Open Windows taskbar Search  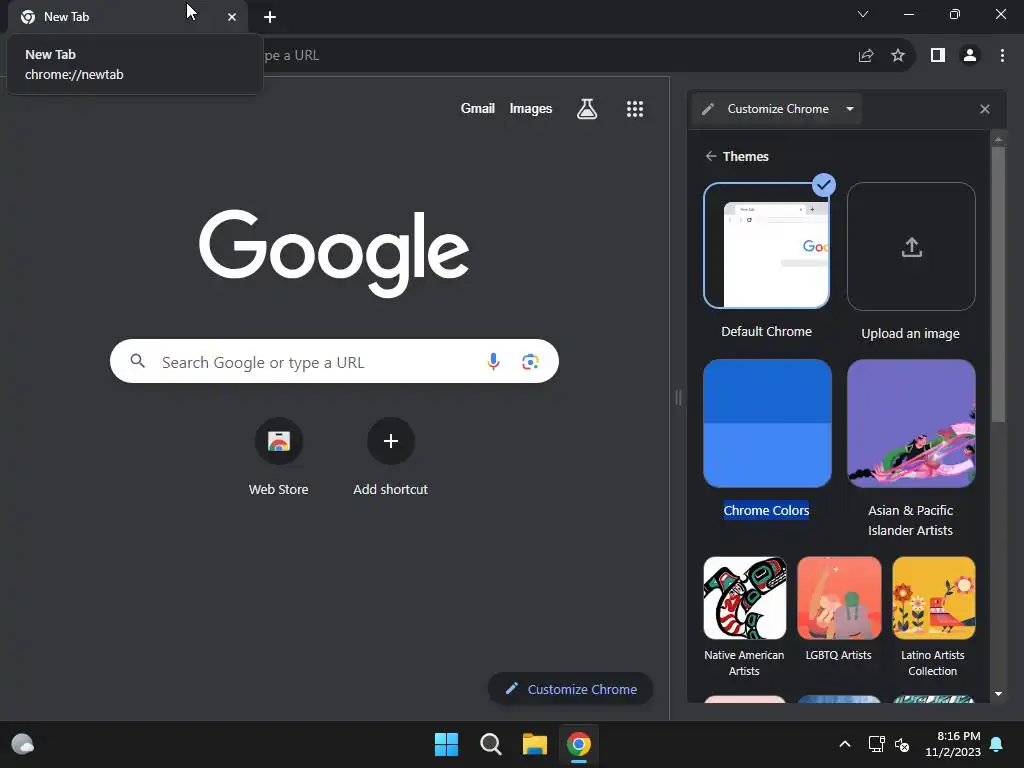point(490,744)
